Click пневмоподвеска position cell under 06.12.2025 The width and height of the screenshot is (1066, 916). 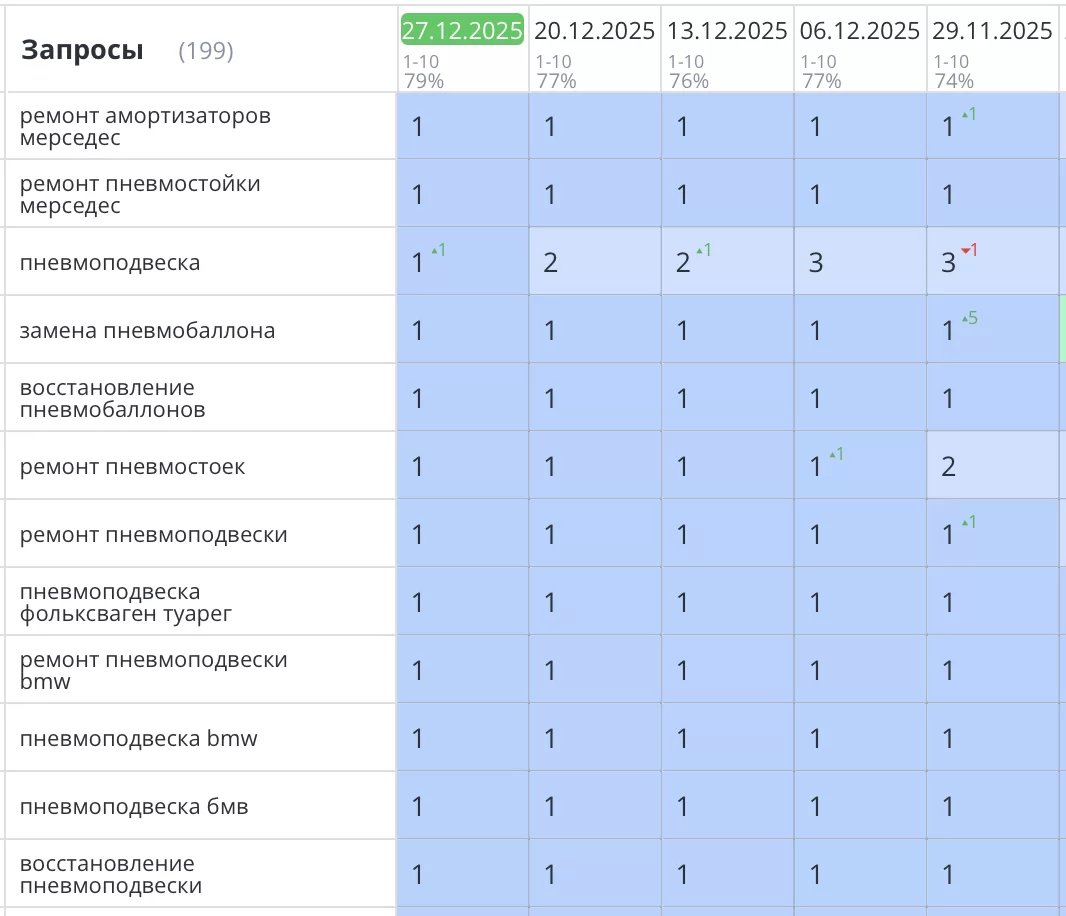(816, 262)
